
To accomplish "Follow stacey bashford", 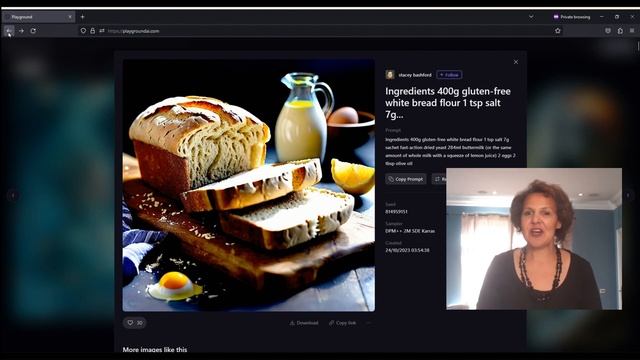I will pyautogui.click(x=449, y=75).
